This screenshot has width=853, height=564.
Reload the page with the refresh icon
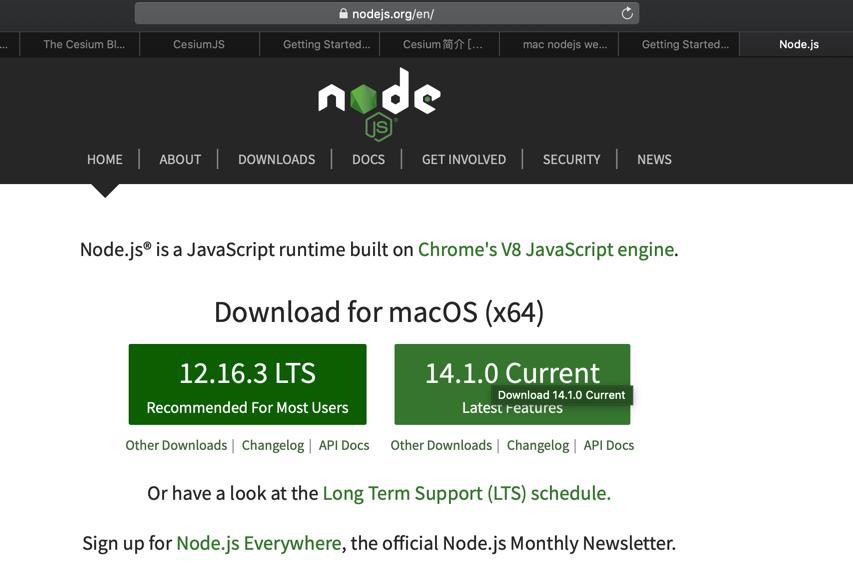click(x=627, y=14)
